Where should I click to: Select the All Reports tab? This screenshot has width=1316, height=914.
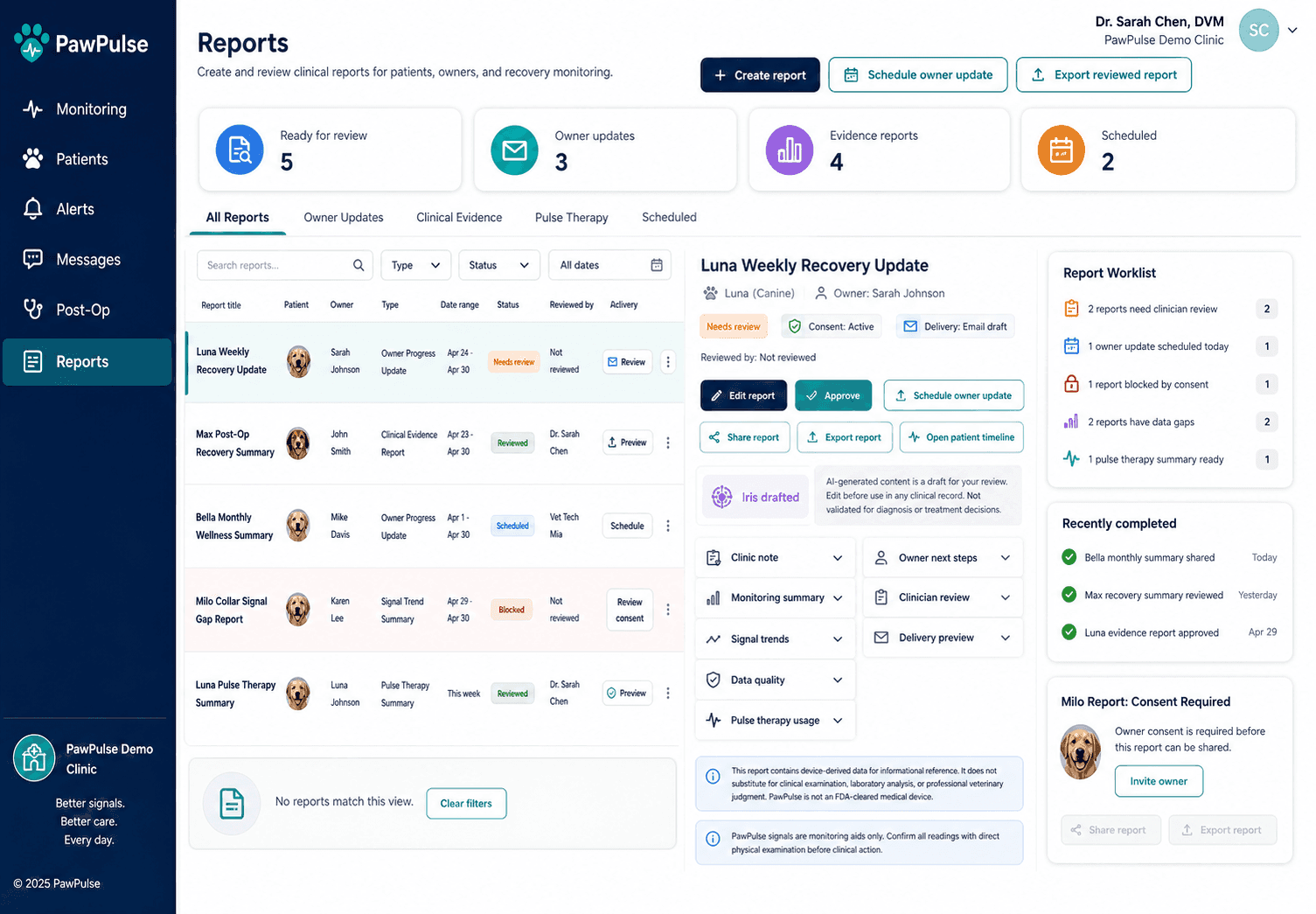pyautogui.click(x=238, y=218)
